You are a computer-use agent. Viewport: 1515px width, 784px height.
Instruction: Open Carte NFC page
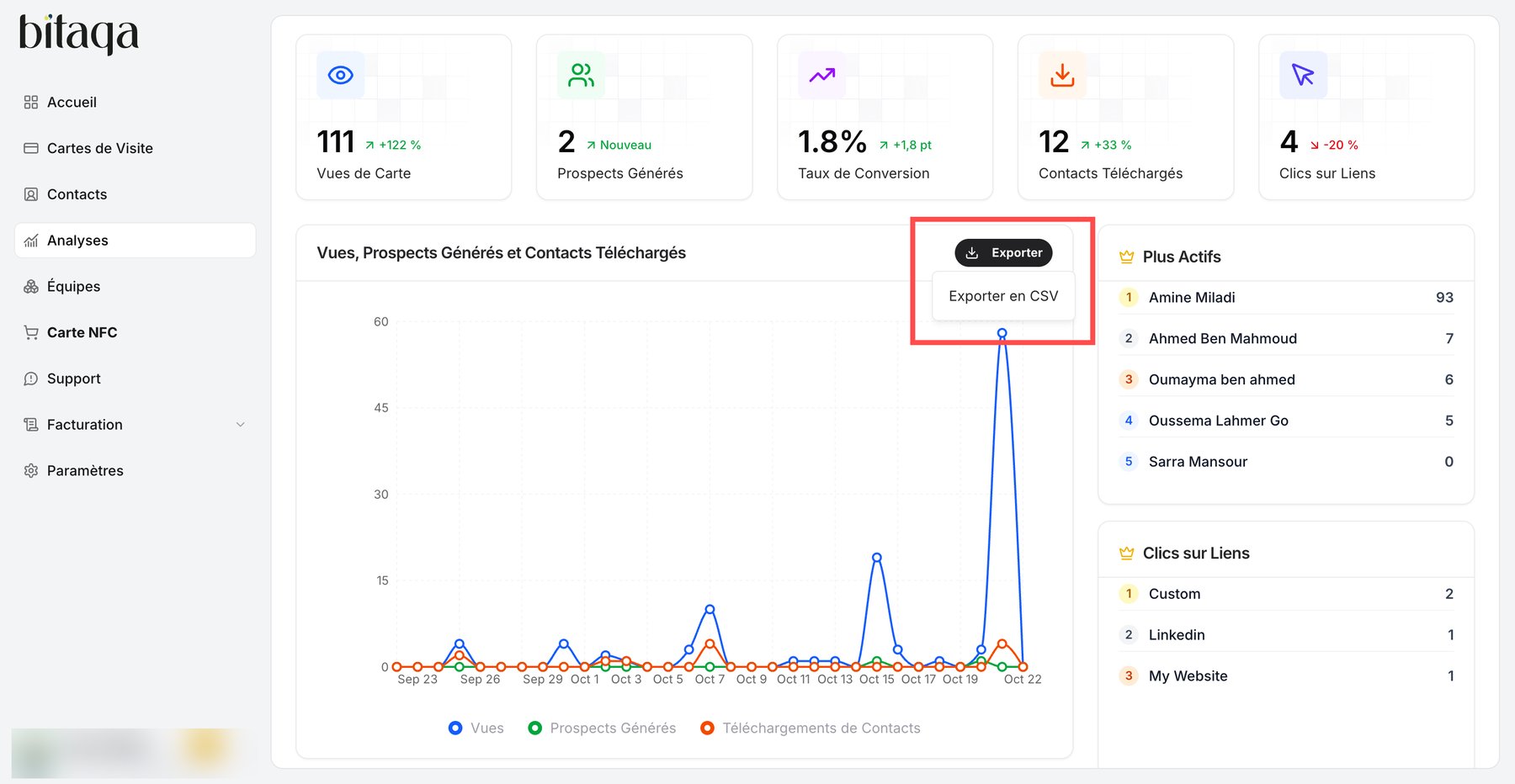[x=135, y=333]
